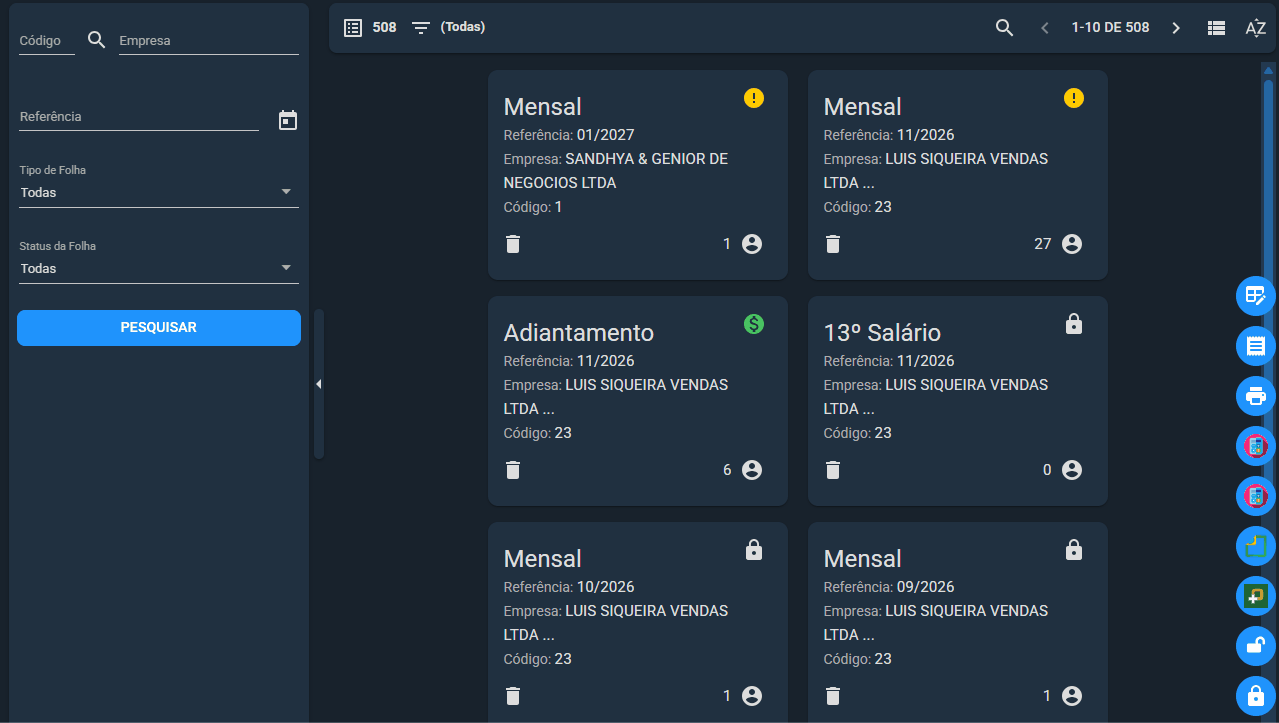Delete the 13º Salário payroll card

click(833, 470)
